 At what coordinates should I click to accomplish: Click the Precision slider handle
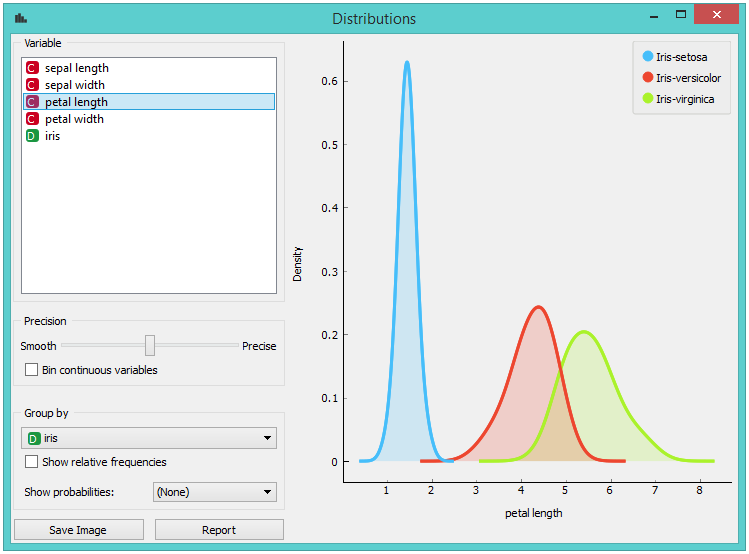tap(150, 345)
